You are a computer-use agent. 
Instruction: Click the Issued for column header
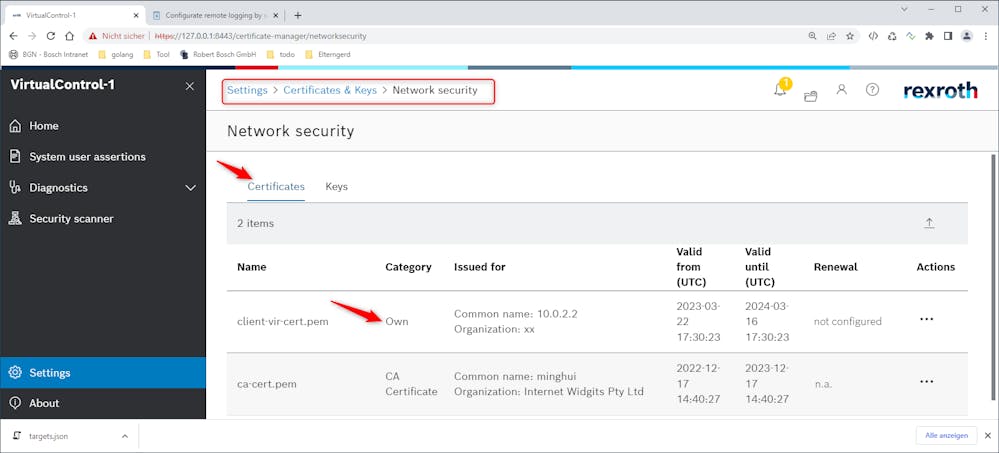(480, 267)
